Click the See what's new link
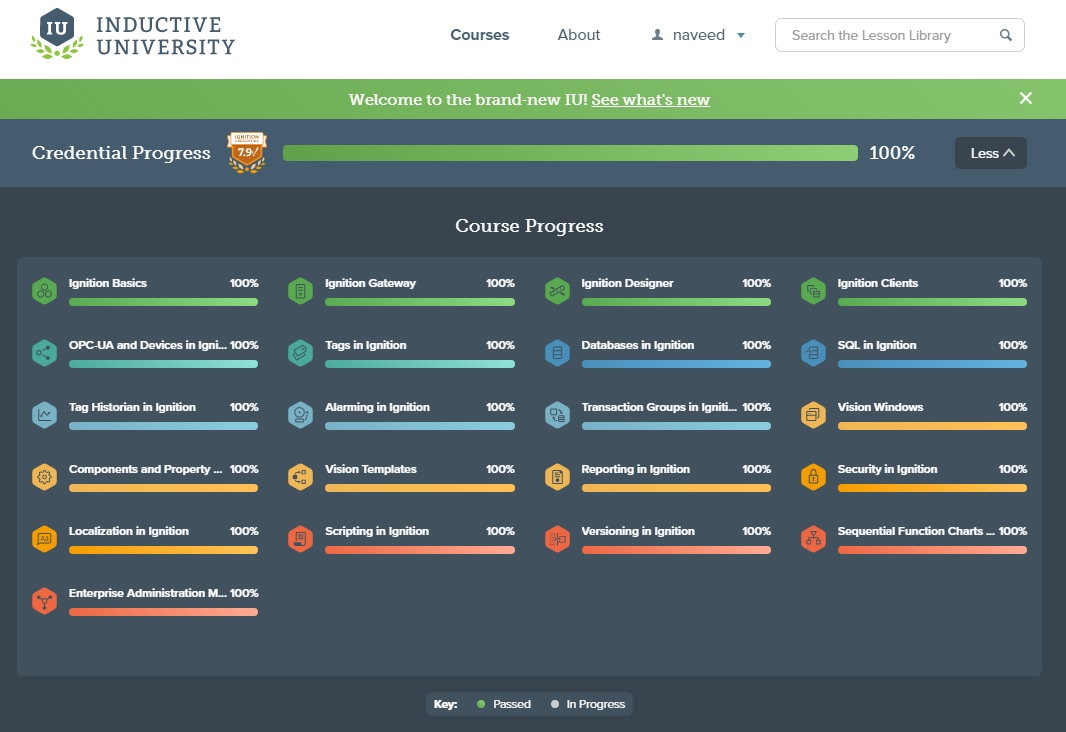This screenshot has height=732, width=1066. (x=650, y=100)
